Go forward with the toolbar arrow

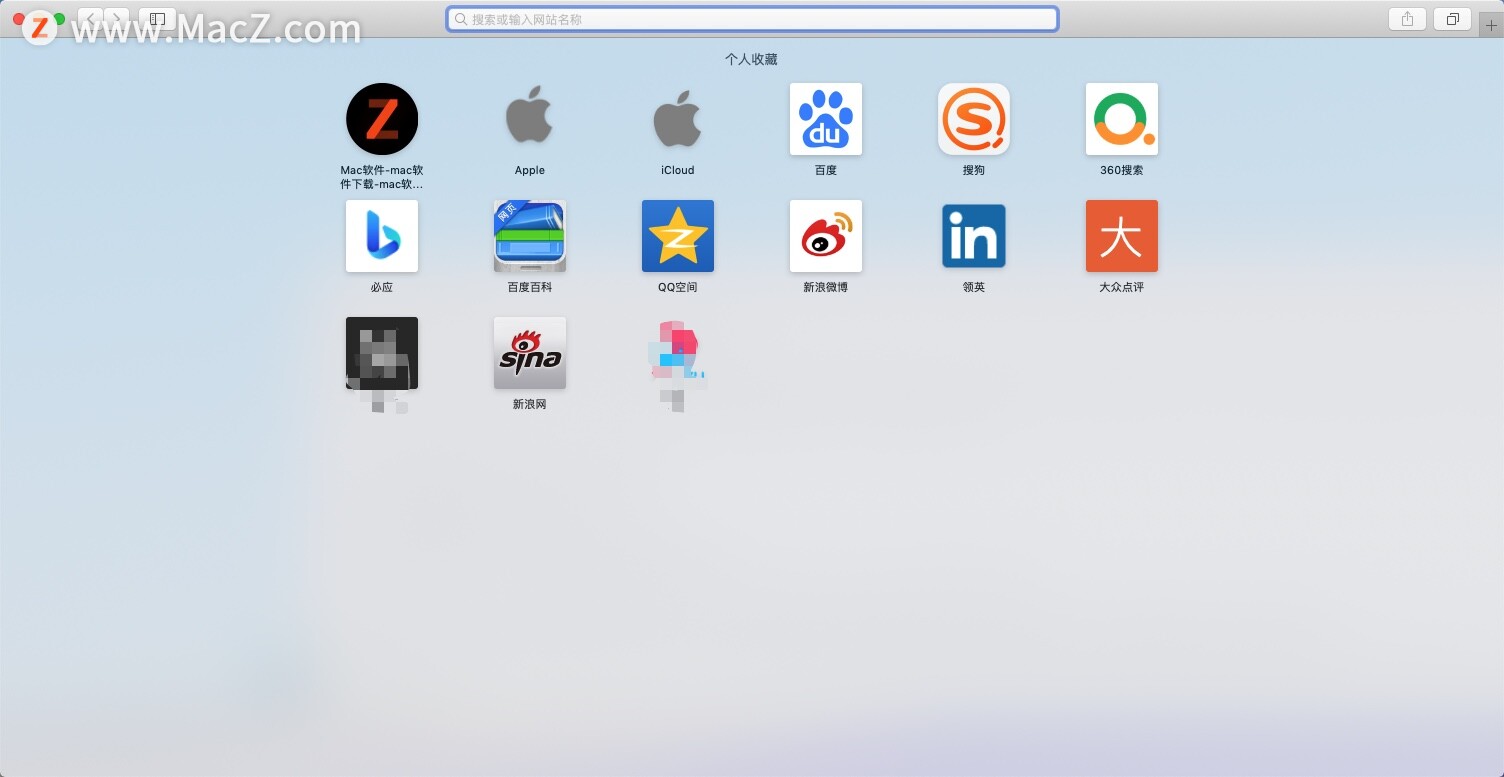click(x=117, y=19)
